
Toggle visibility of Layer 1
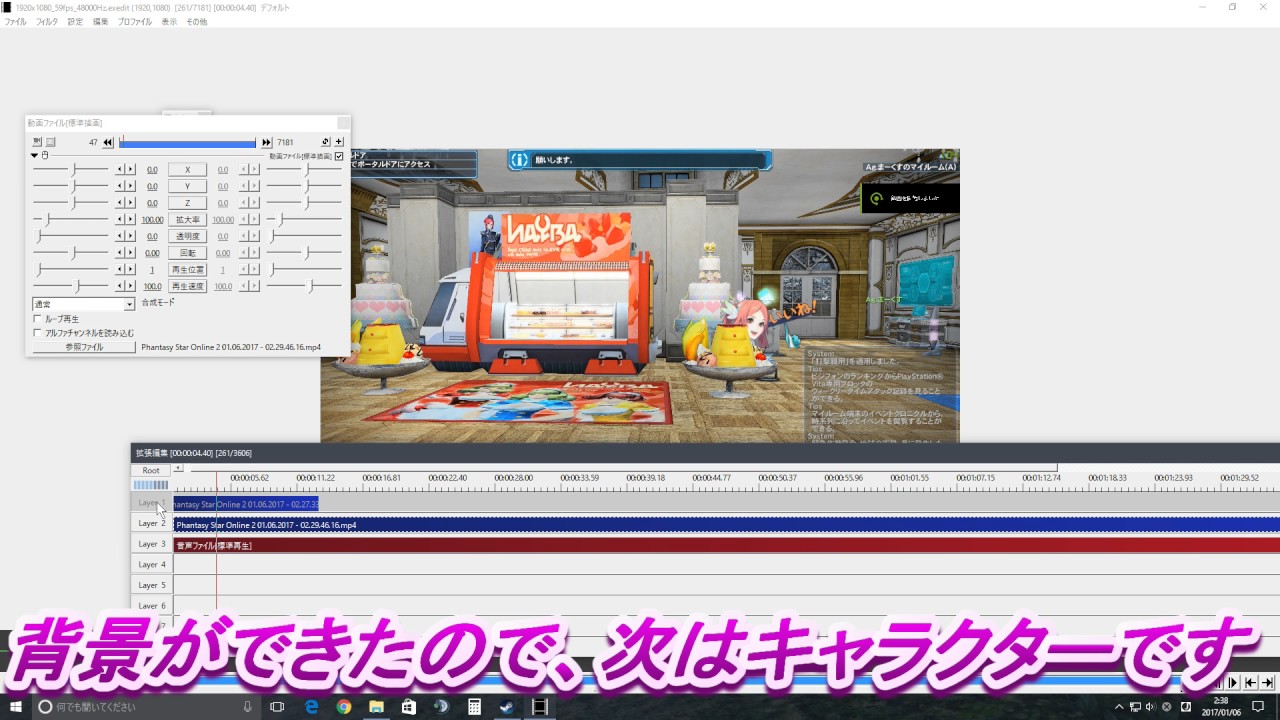(152, 503)
